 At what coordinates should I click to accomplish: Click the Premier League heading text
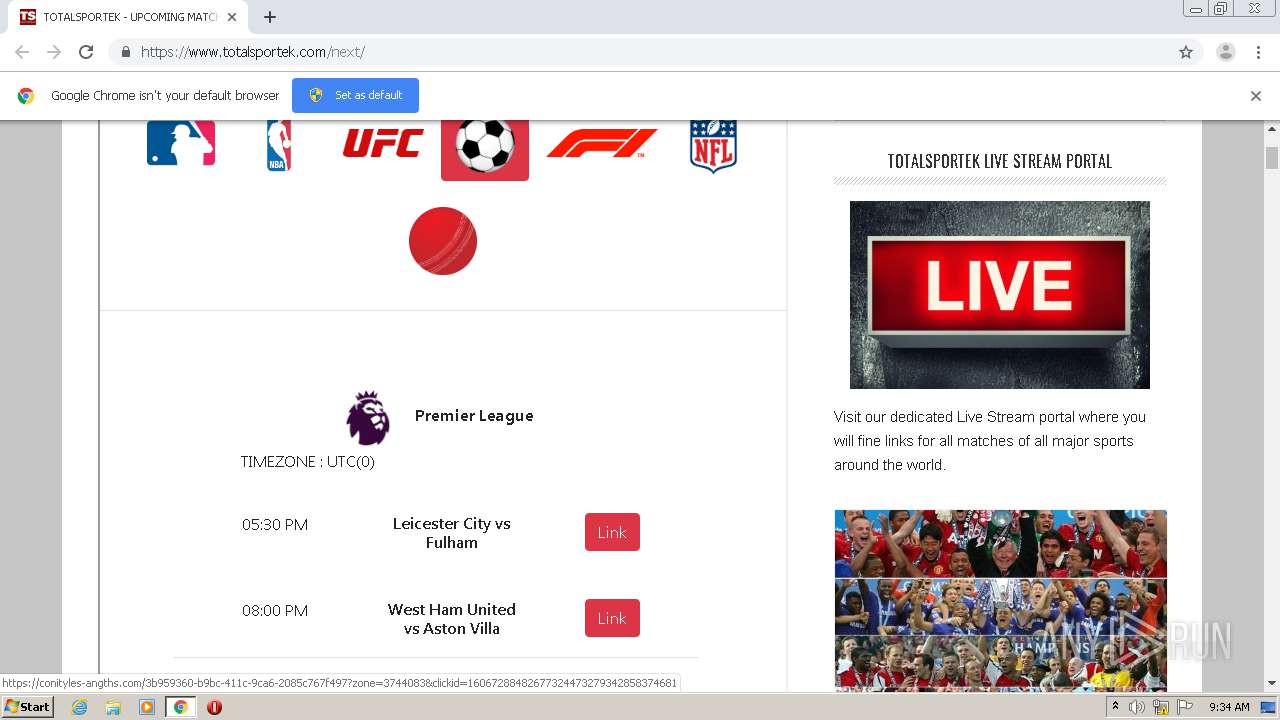pos(474,416)
